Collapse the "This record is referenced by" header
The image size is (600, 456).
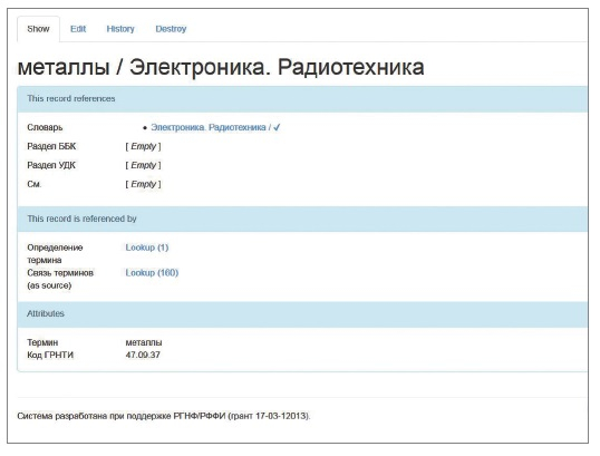click(x=81, y=217)
